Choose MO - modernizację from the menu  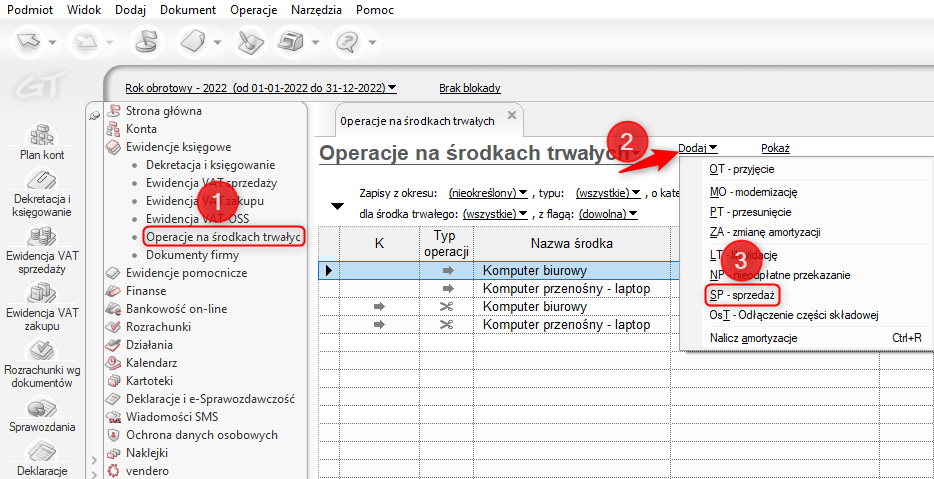754,192
